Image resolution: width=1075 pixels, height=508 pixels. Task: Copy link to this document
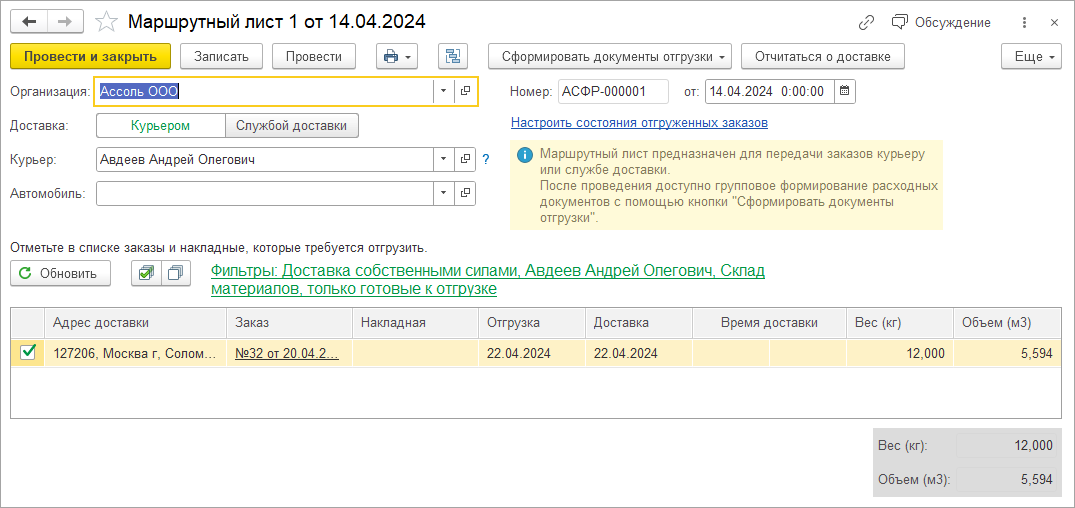(866, 22)
